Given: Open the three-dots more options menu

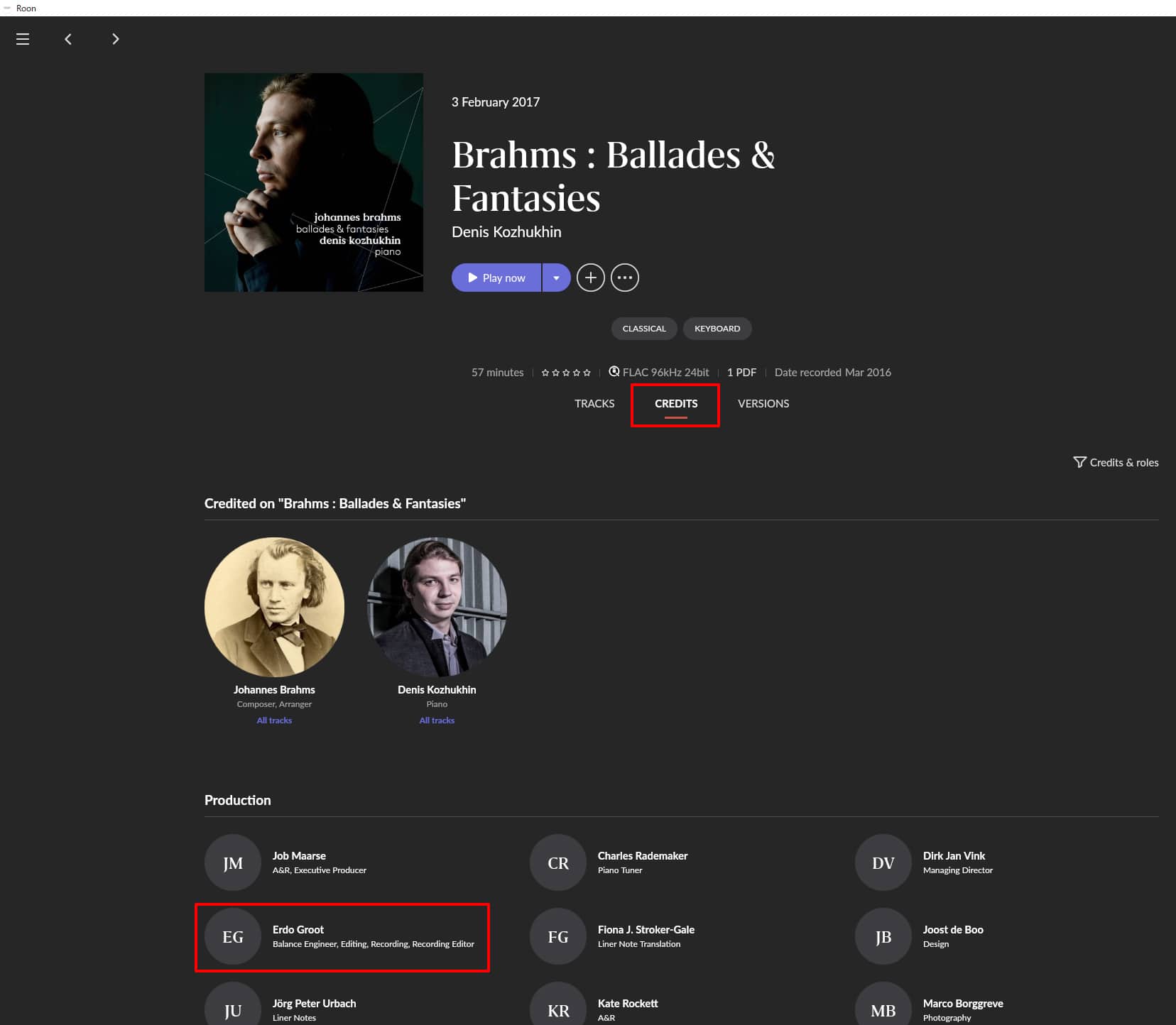Looking at the screenshot, I should [625, 278].
